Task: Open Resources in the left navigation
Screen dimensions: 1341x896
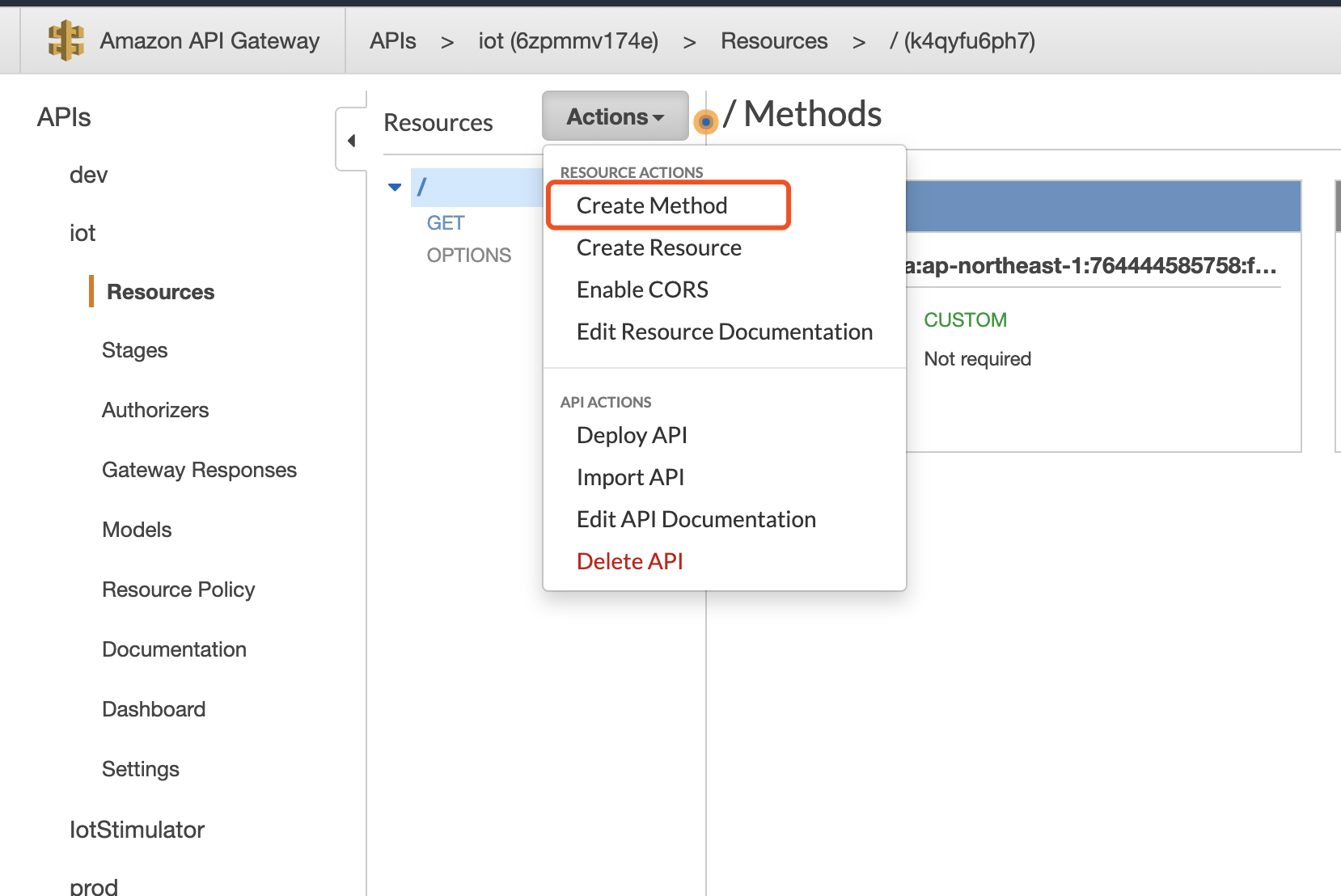Action: (x=160, y=292)
